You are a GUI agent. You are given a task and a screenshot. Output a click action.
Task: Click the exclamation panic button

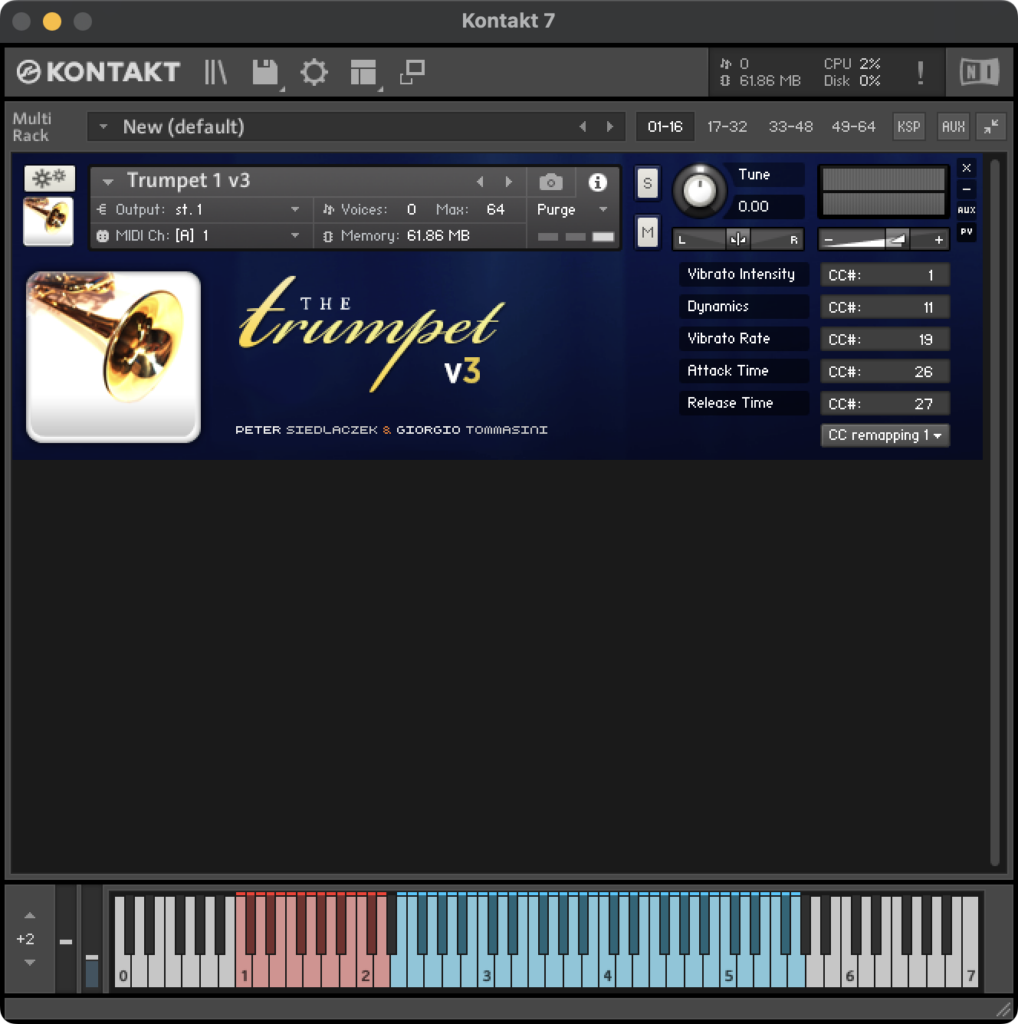click(x=920, y=72)
